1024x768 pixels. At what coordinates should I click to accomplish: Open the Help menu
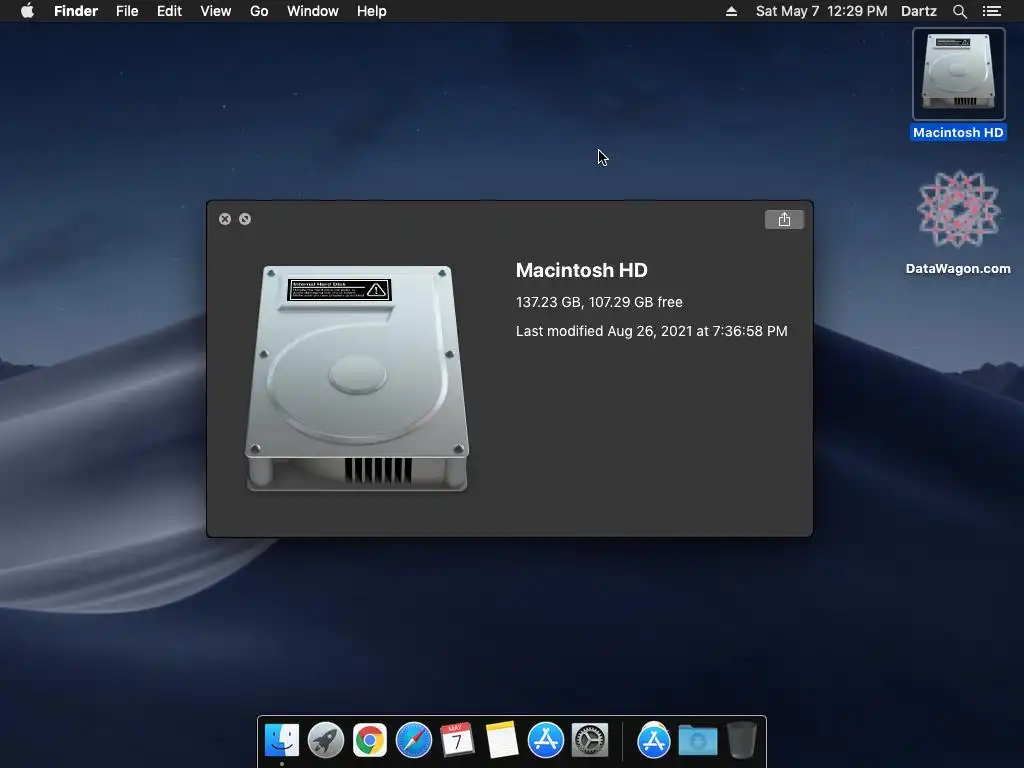coord(372,11)
